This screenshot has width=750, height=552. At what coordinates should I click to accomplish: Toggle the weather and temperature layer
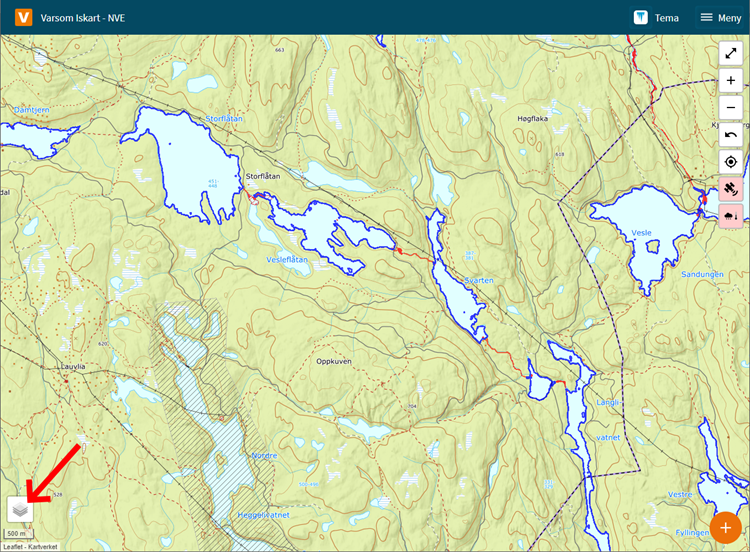(x=731, y=216)
